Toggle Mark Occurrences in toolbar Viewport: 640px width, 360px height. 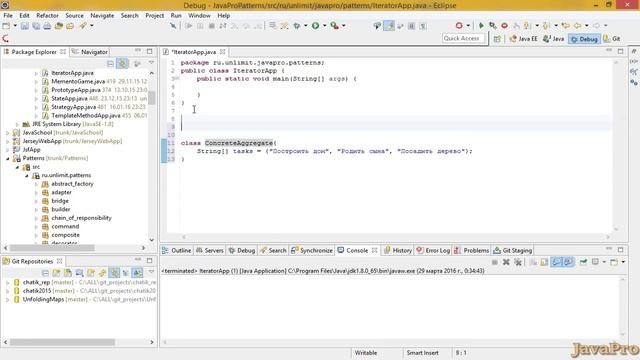[389, 26]
